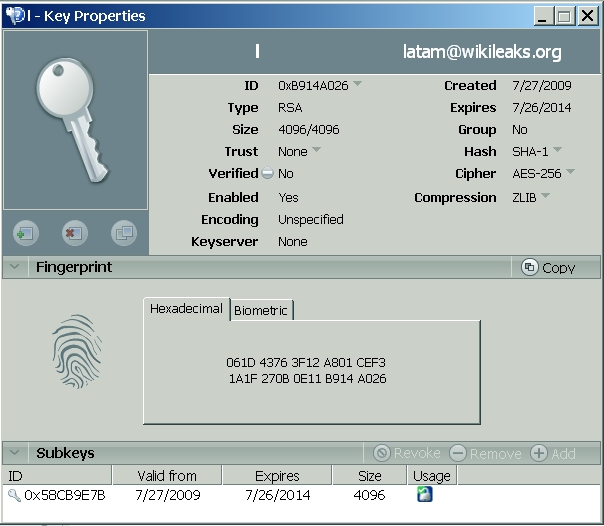Sort subkeys by Usage column
The image size is (604, 526).
coord(432,476)
